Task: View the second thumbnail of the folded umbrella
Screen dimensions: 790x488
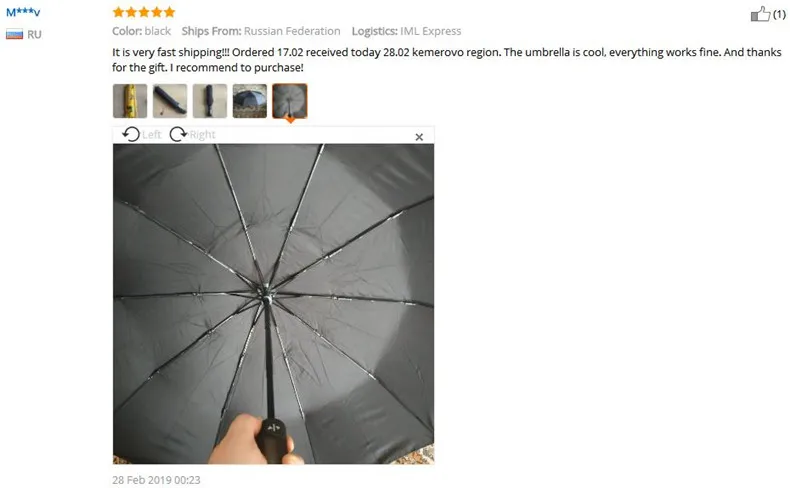Action: (170, 101)
